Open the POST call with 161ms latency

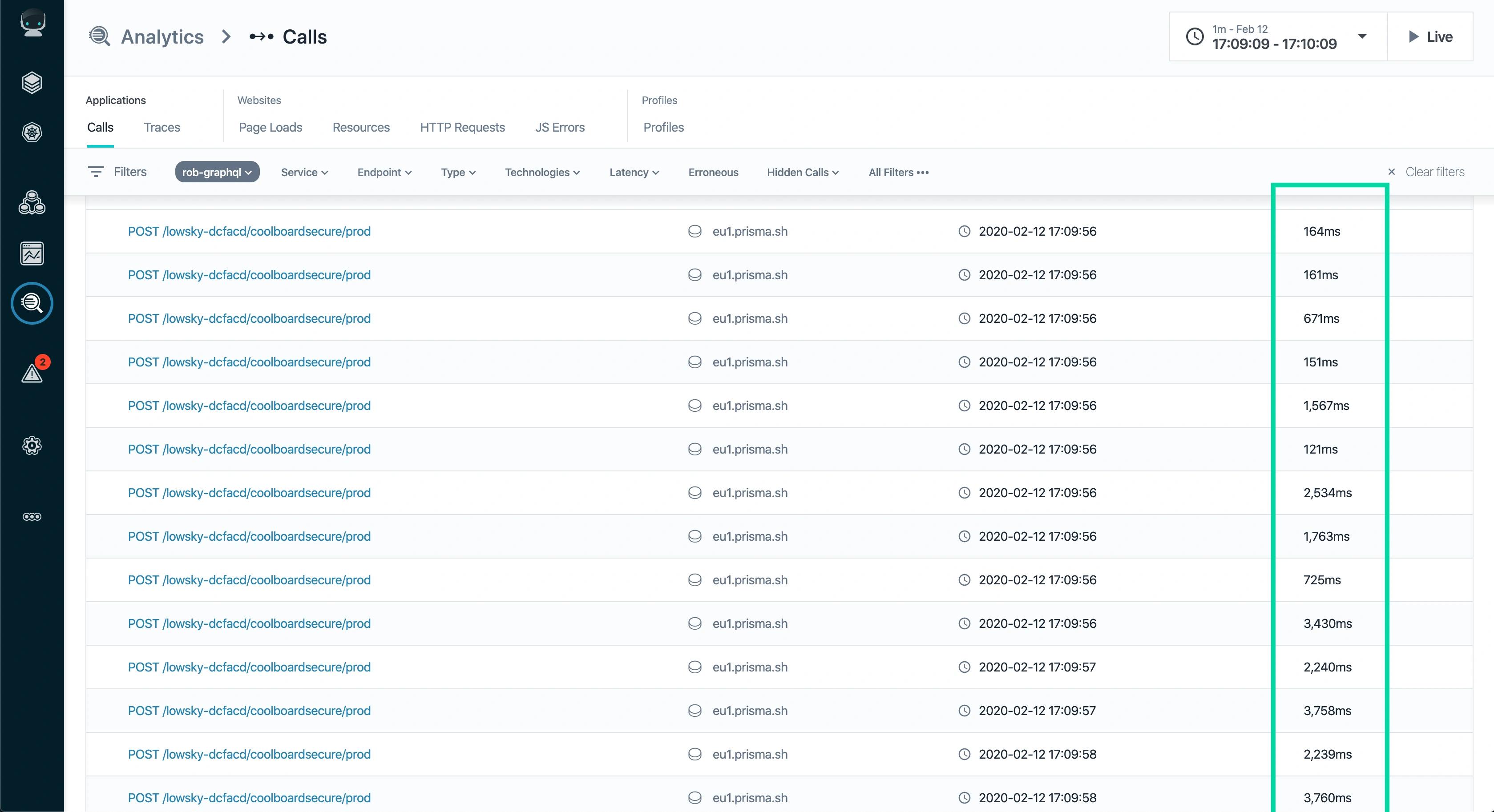(x=249, y=275)
